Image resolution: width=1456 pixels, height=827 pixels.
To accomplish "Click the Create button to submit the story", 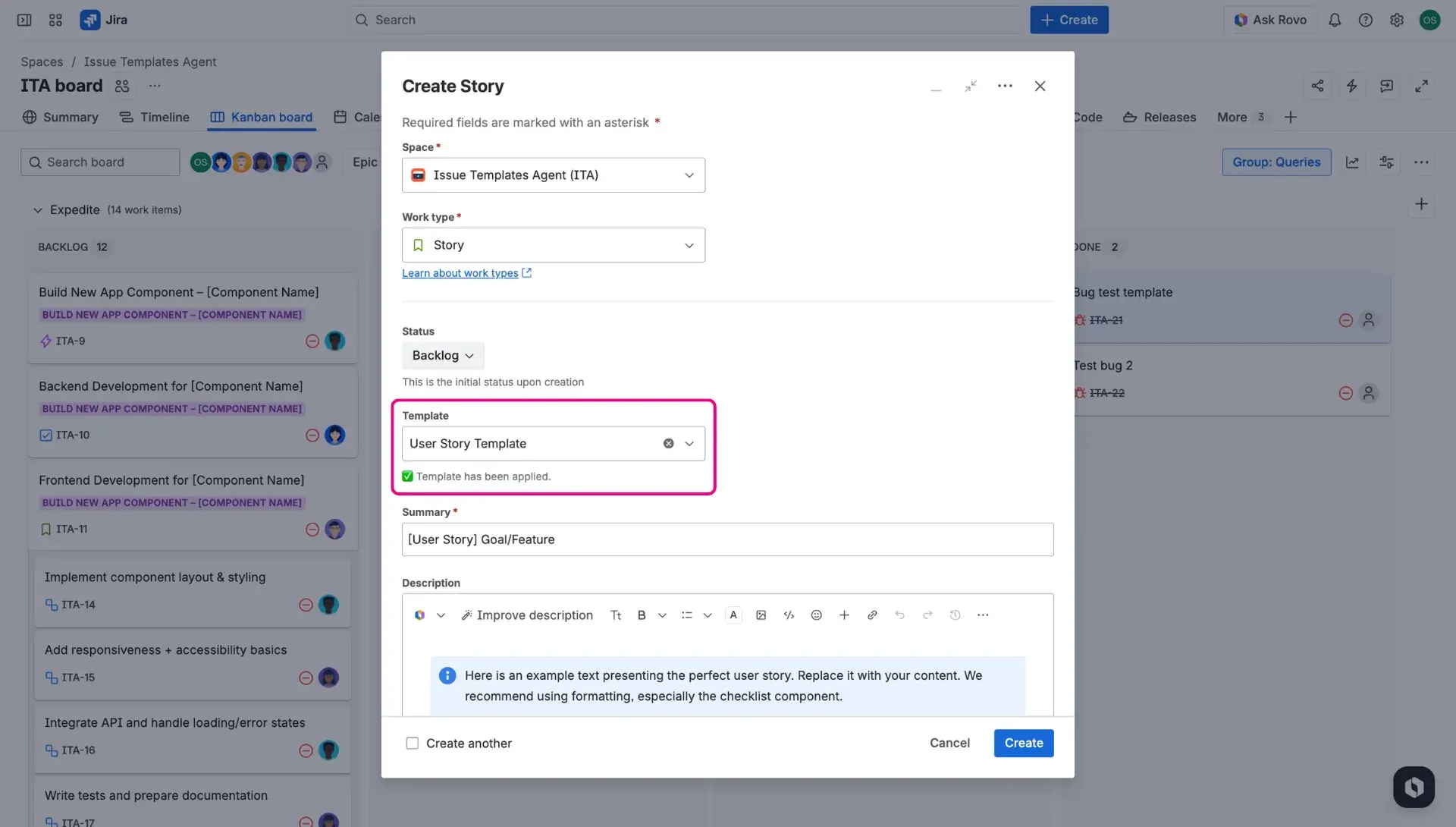I will pyautogui.click(x=1023, y=743).
